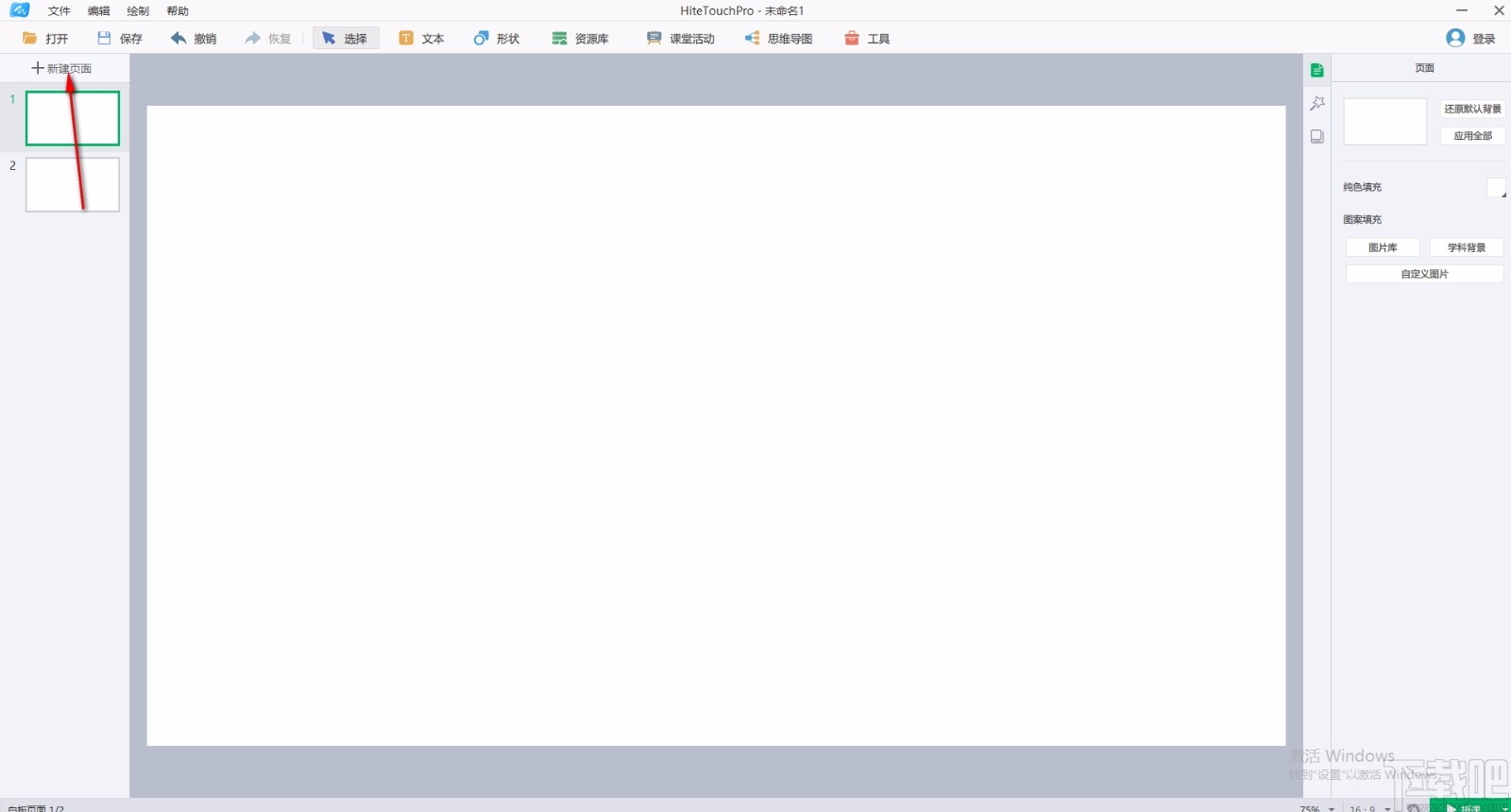Open the 思维导图 (Mind map) tool
The image size is (1511, 812).
778,39
